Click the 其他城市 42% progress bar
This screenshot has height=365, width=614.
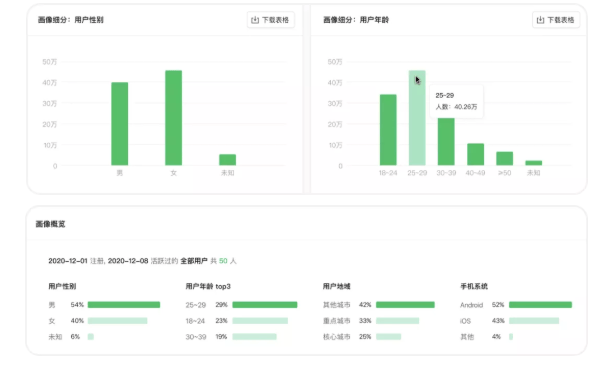pos(405,305)
